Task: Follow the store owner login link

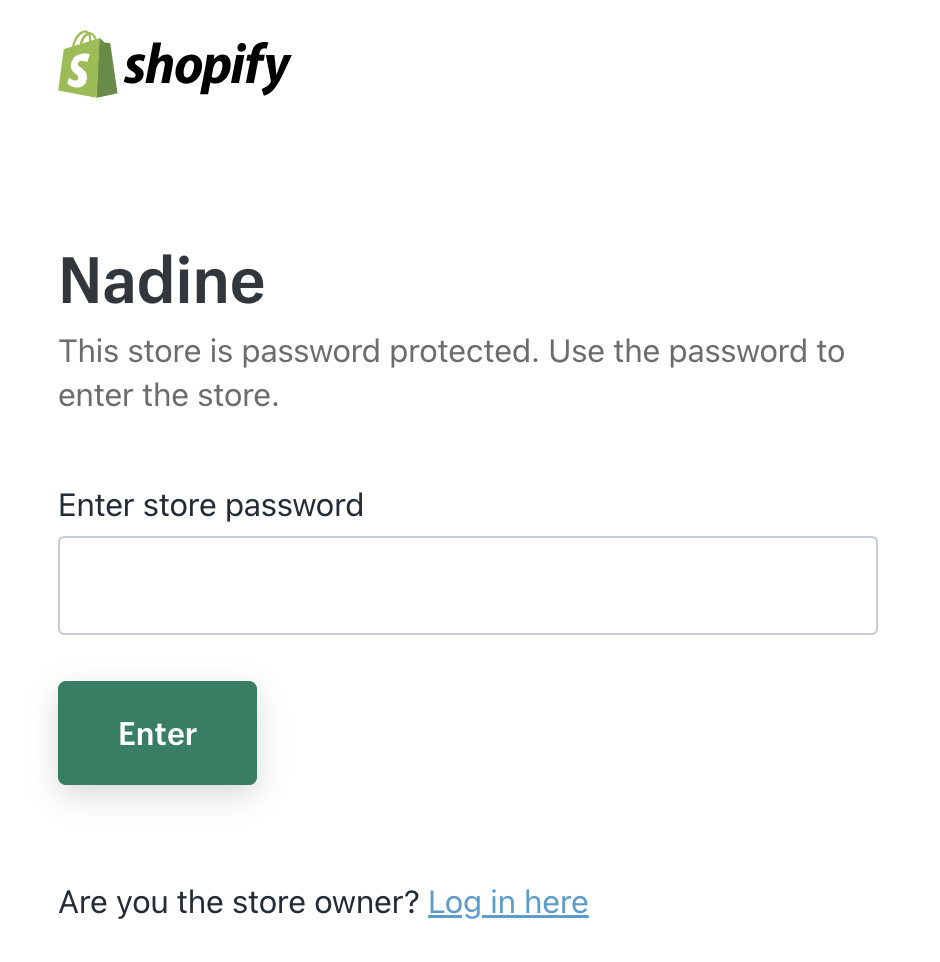Action: point(508,903)
